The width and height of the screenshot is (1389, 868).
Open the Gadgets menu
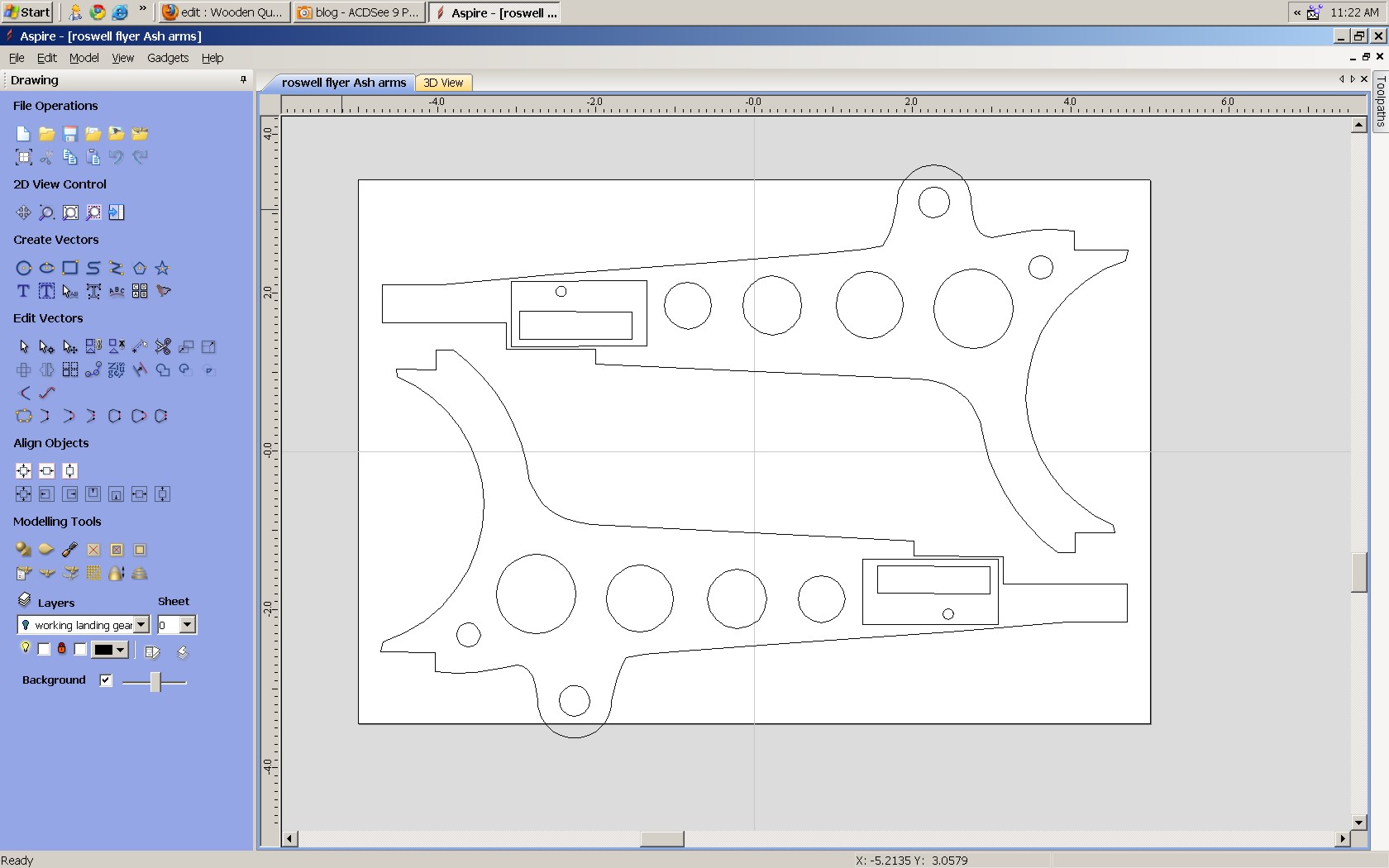(168, 58)
